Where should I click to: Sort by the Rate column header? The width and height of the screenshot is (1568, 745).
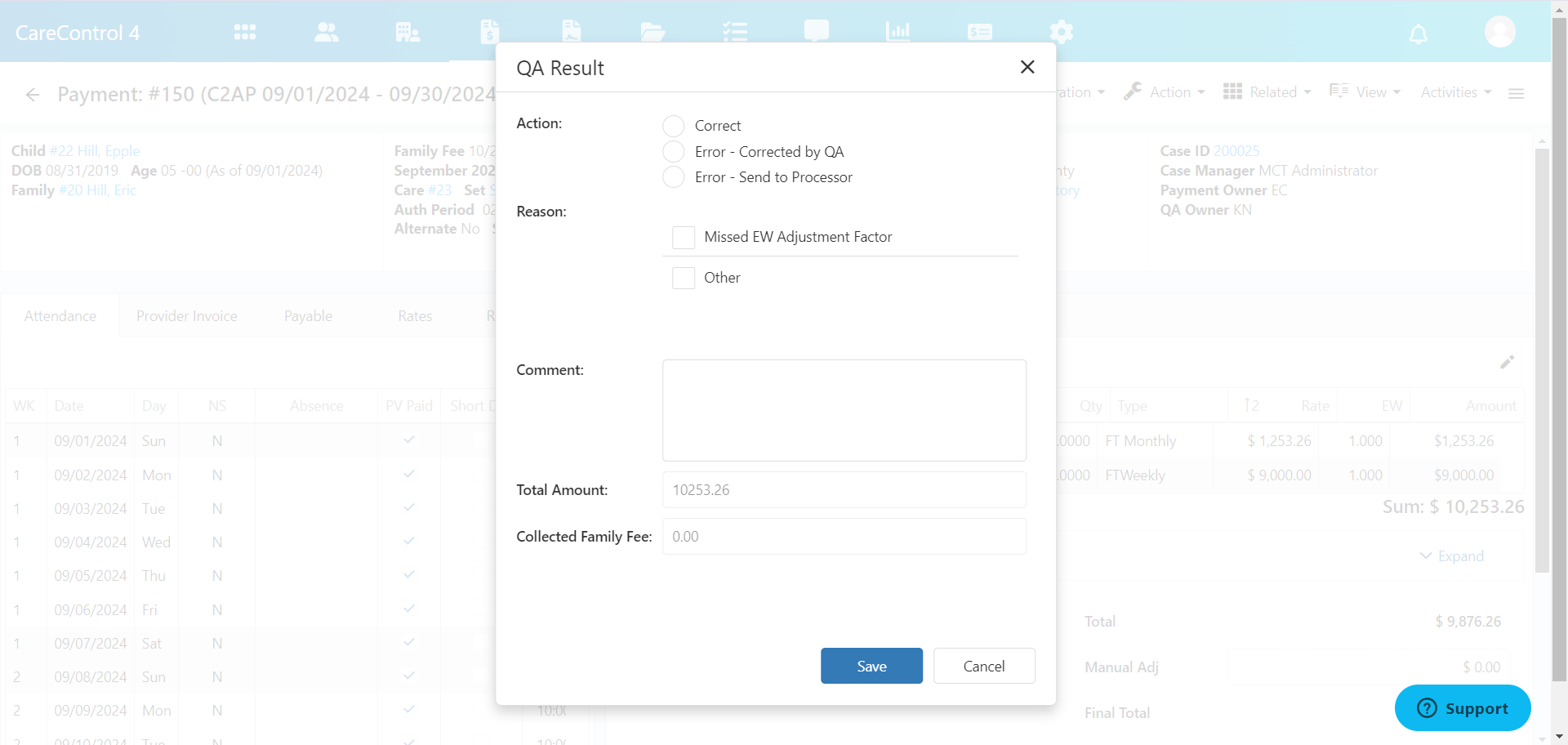1314,406
